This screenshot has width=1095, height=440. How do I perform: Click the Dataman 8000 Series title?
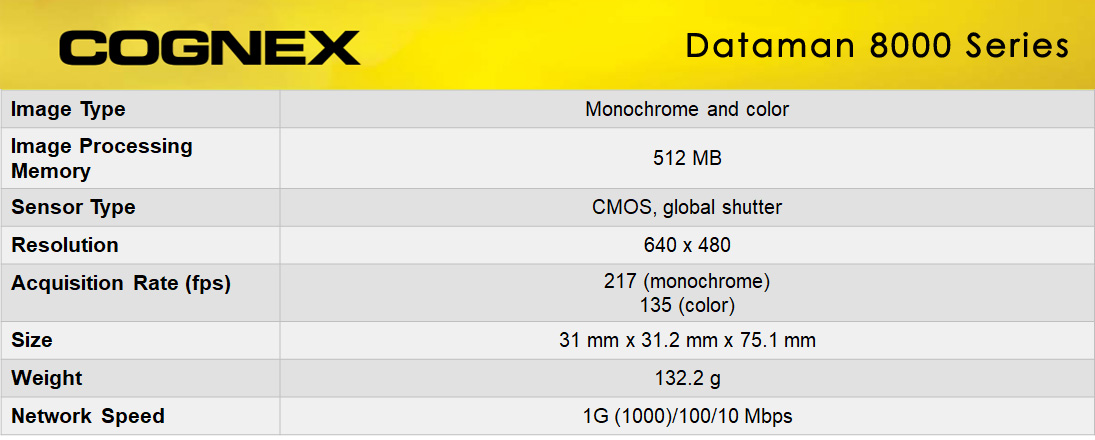click(877, 45)
